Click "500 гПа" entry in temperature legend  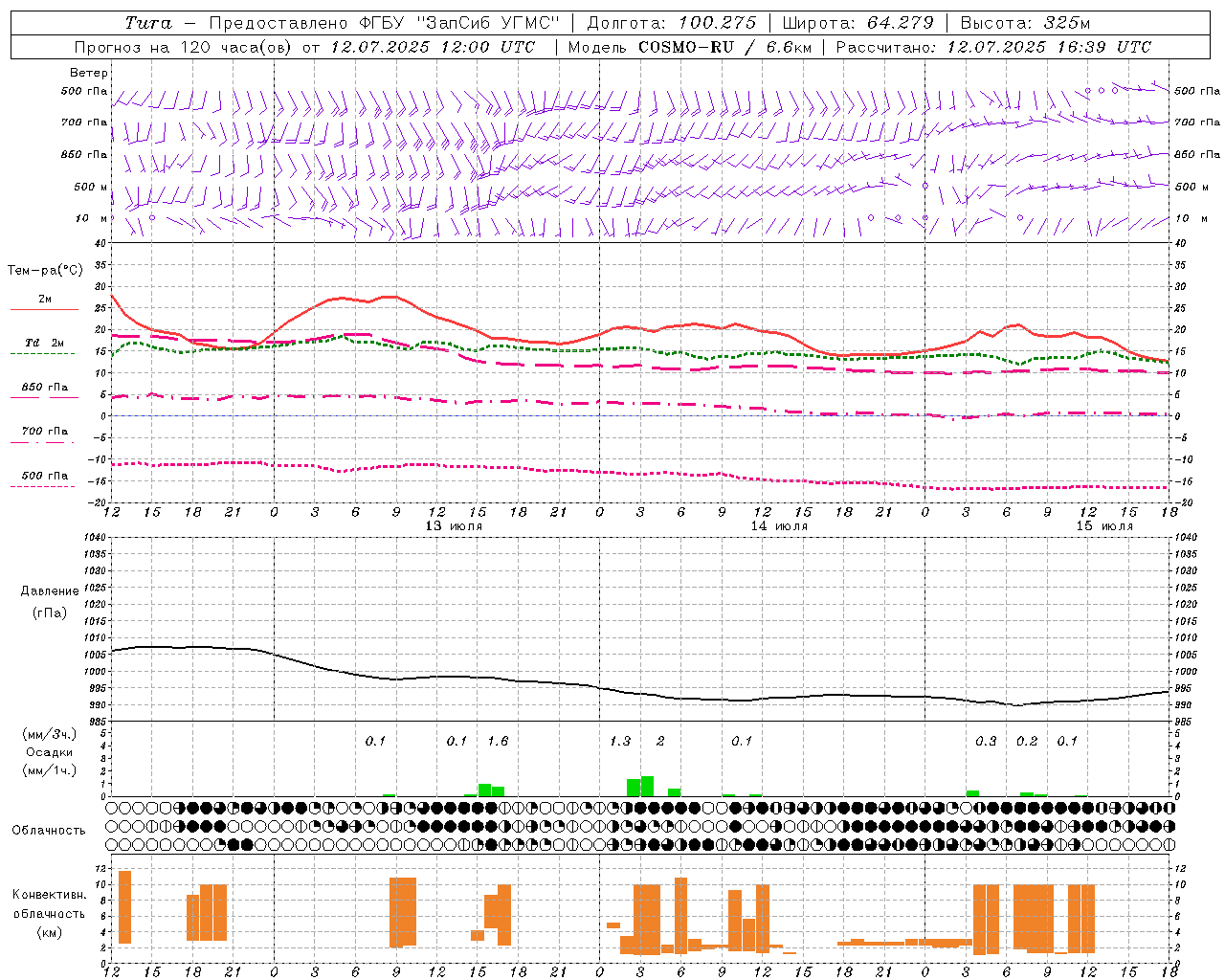pos(45,476)
